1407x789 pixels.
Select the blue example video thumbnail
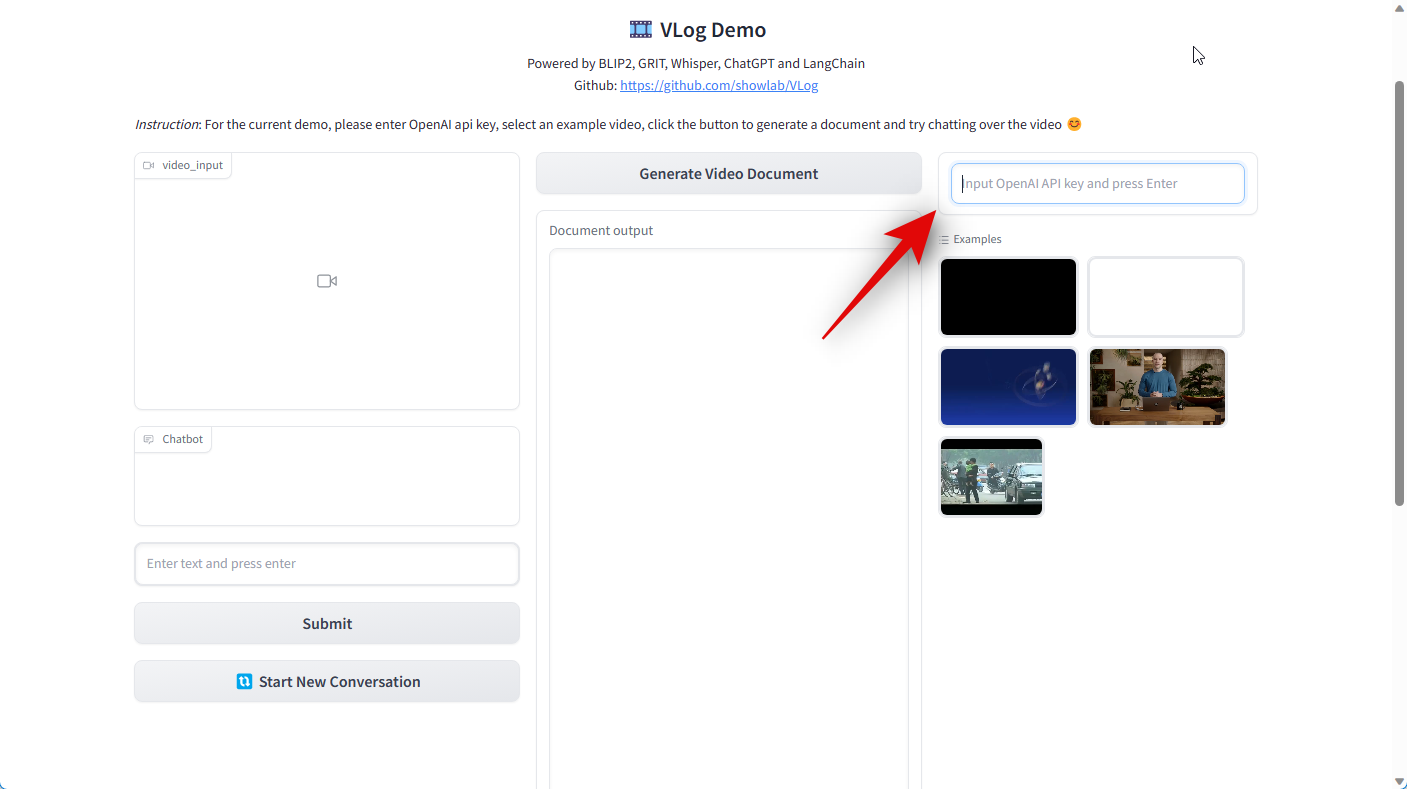click(x=1008, y=387)
